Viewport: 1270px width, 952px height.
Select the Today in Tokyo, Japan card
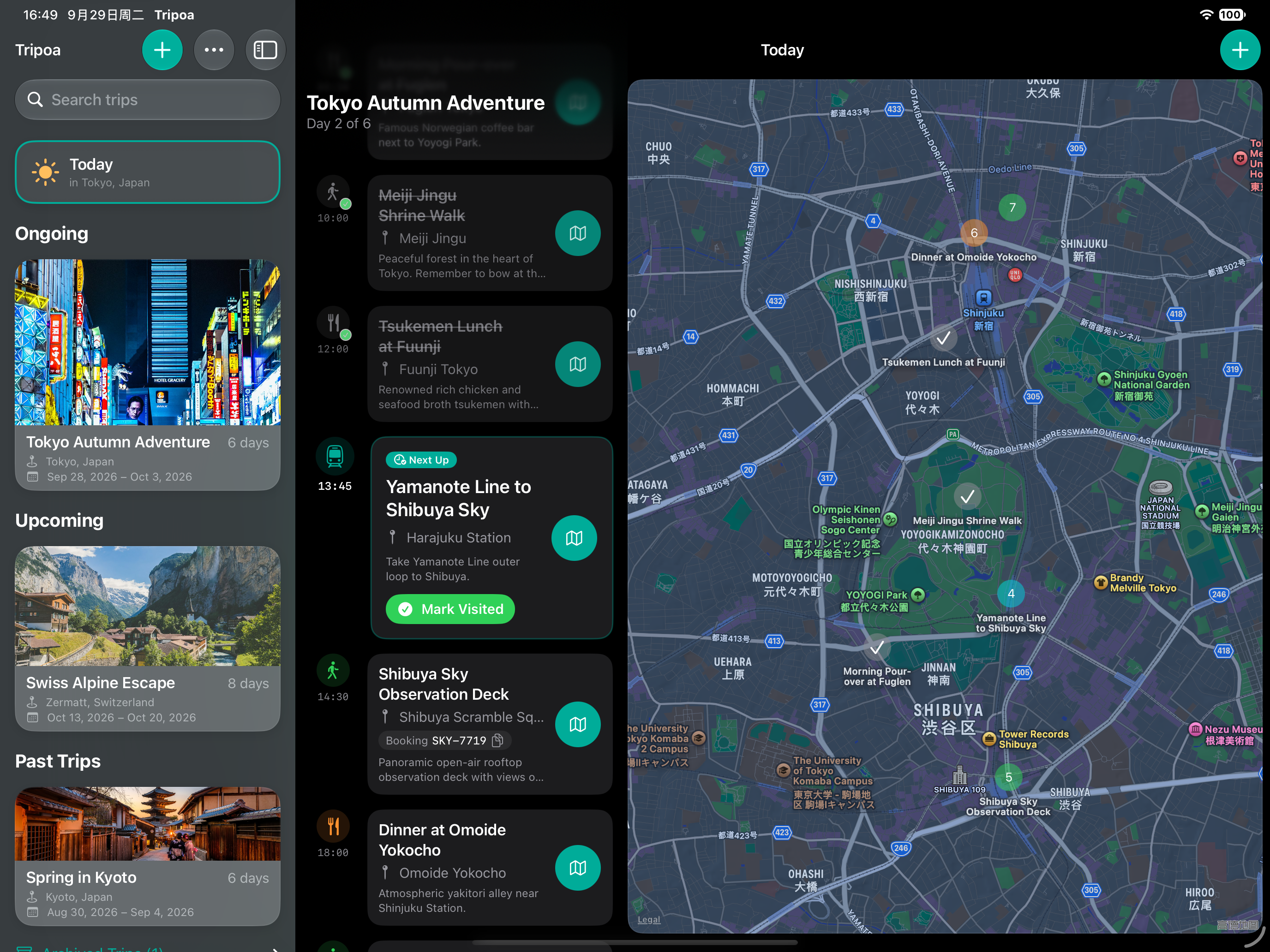point(148,172)
